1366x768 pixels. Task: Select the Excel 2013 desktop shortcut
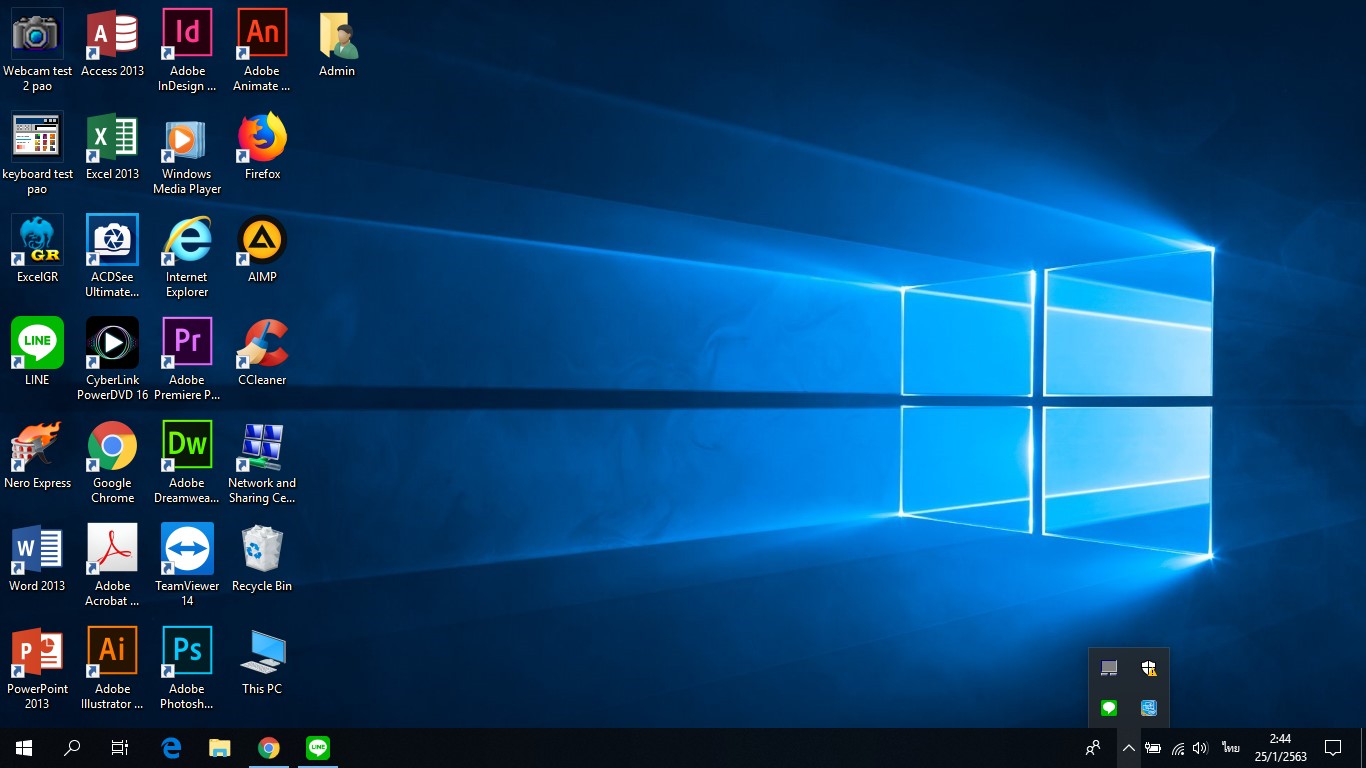click(112, 147)
